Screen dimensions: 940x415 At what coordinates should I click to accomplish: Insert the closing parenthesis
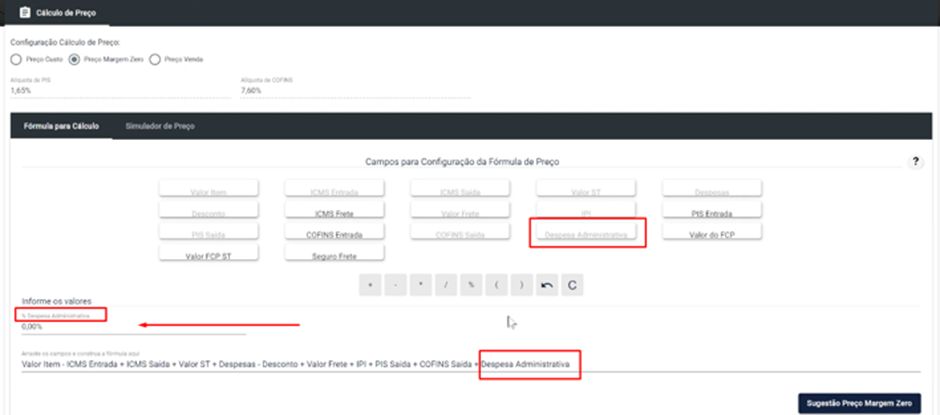pyautogui.click(x=522, y=285)
